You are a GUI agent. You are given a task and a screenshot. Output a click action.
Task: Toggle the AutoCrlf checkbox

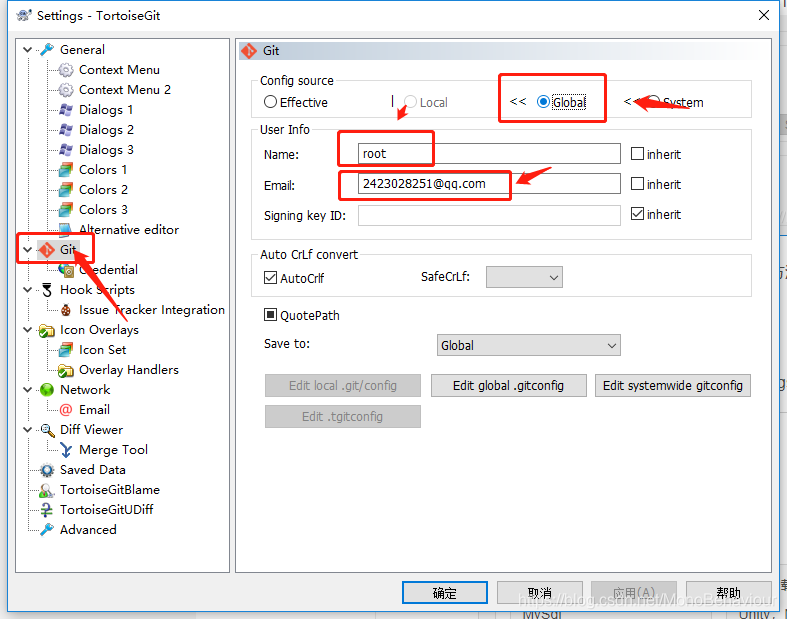tap(271, 278)
